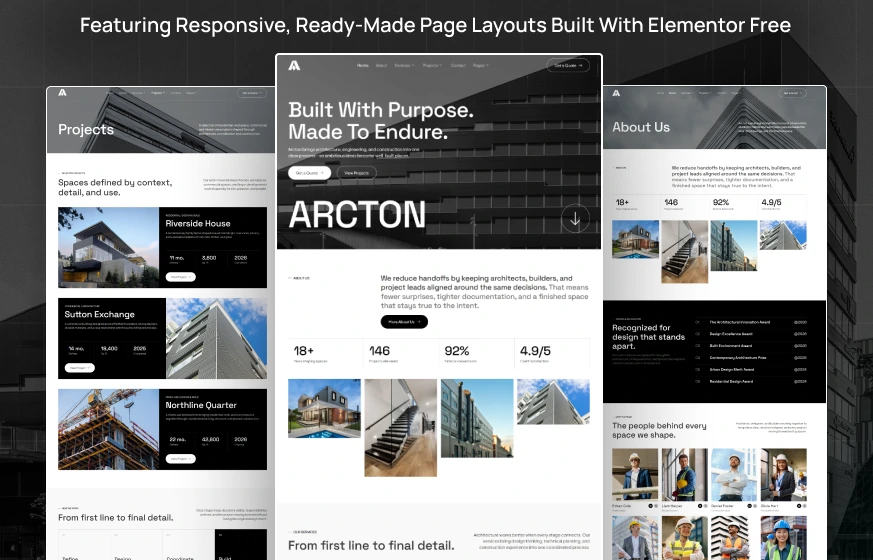Click the More About Us button
Screen dimensions: 873x560
404,322
